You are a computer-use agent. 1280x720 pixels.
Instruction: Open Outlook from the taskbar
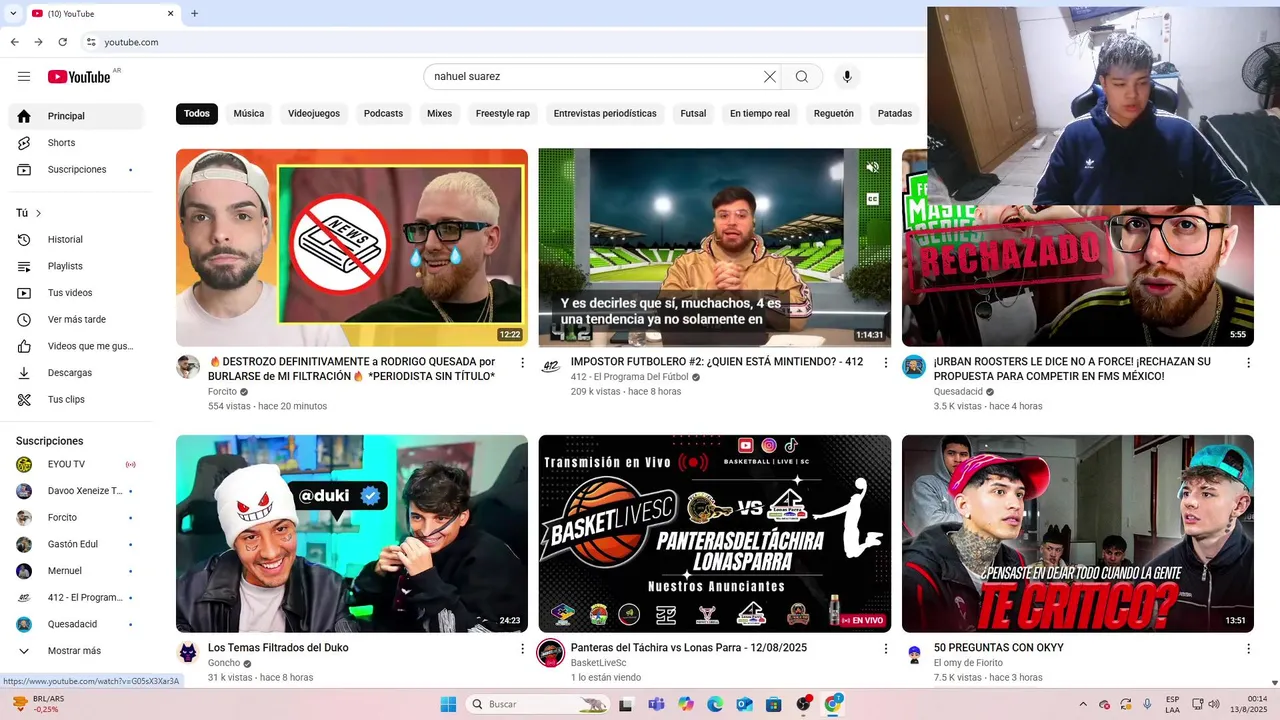pyautogui.click(x=744, y=704)
